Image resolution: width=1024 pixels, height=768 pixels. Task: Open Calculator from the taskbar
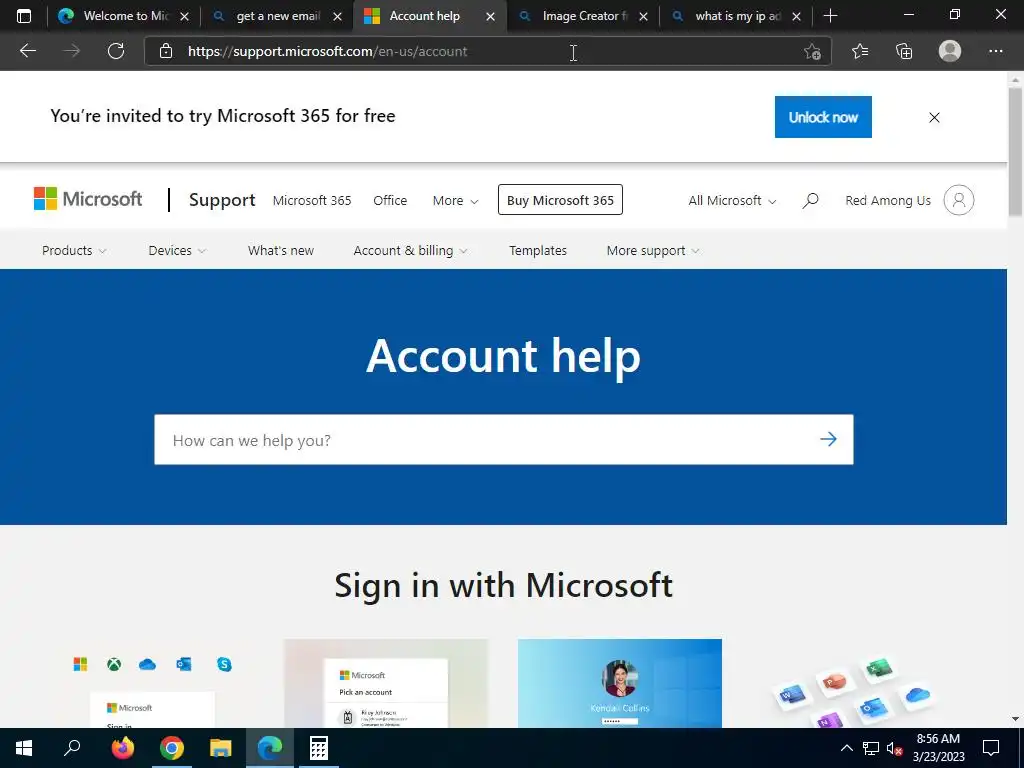click(x=319, y=748)
